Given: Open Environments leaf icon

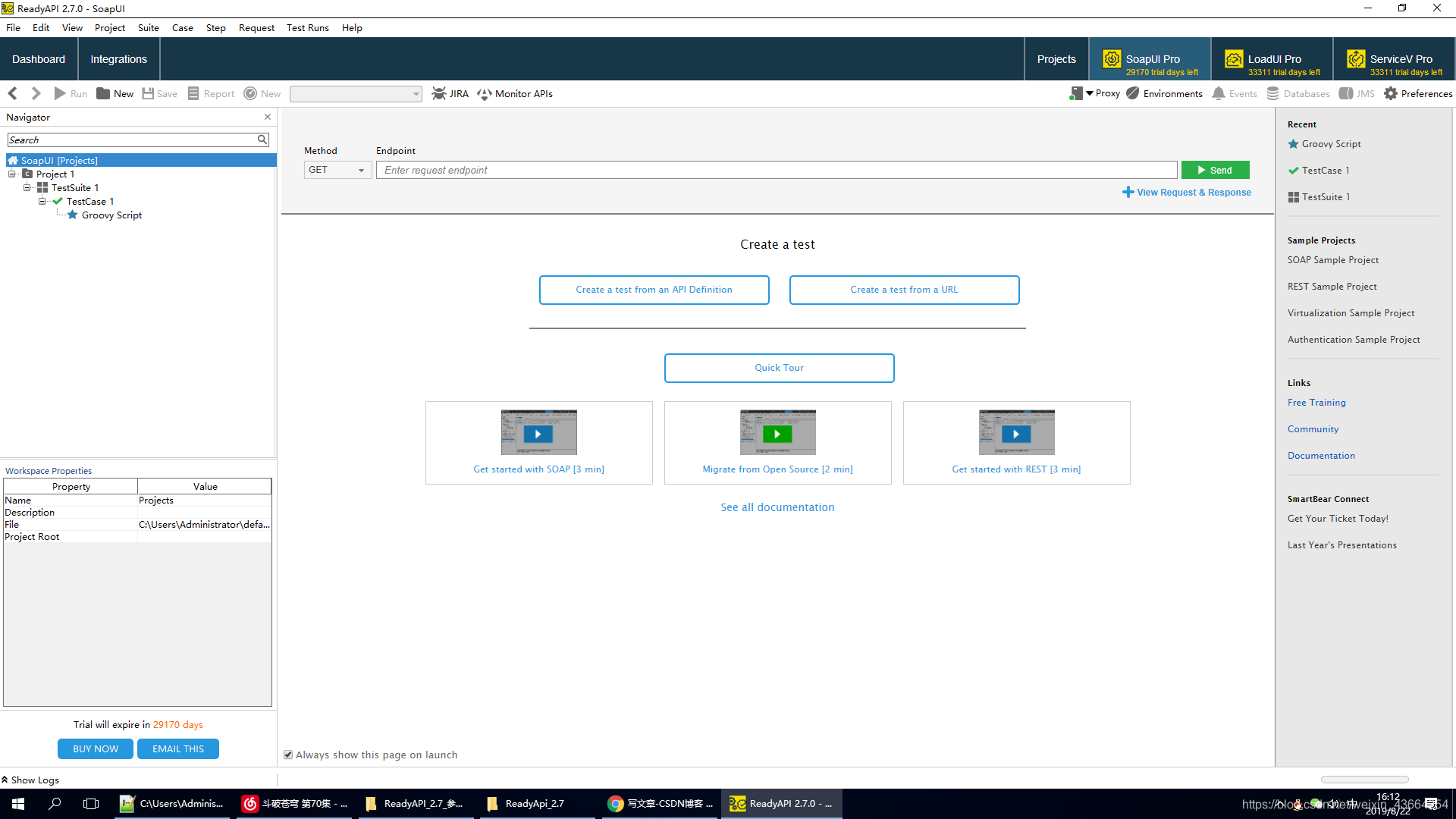Looking at the screenshot, I should click(x=1133, y=93).
